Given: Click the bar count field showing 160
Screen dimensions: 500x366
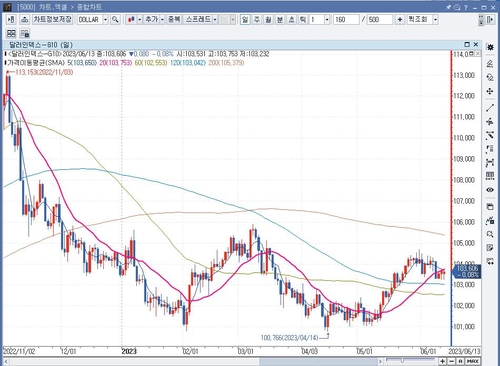Looking at the screenshot, I should (346, 20).
